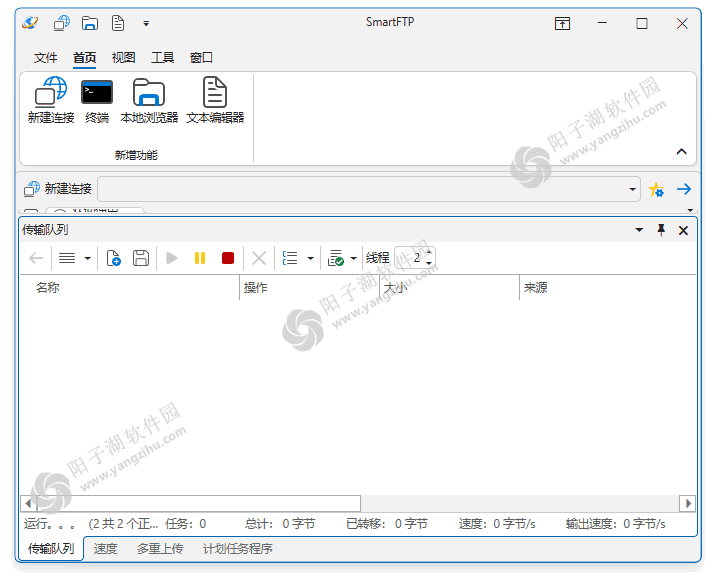716x584 pixels.
Task: Decrease thread count with down arrow
Action: pyautogui.click(x=429, y=263)
